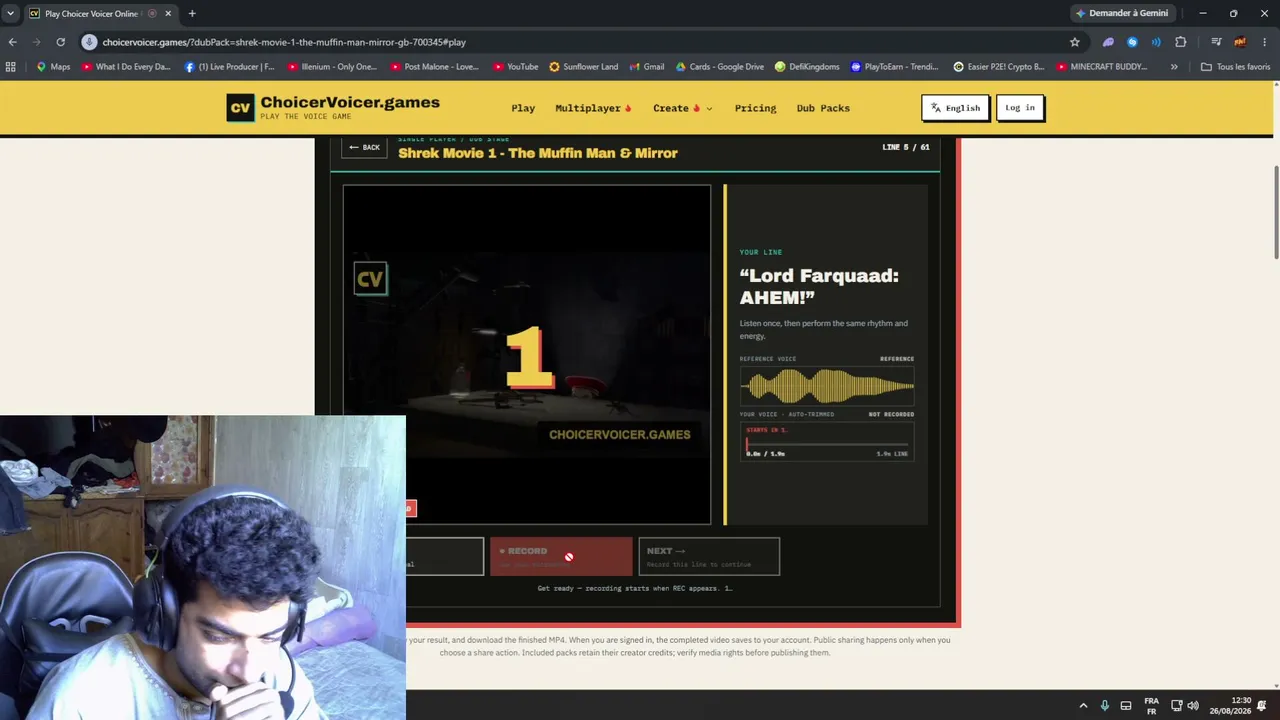Show hidden system tray icons chevron
The image size is (1280, 720).
click(1083, 706)
